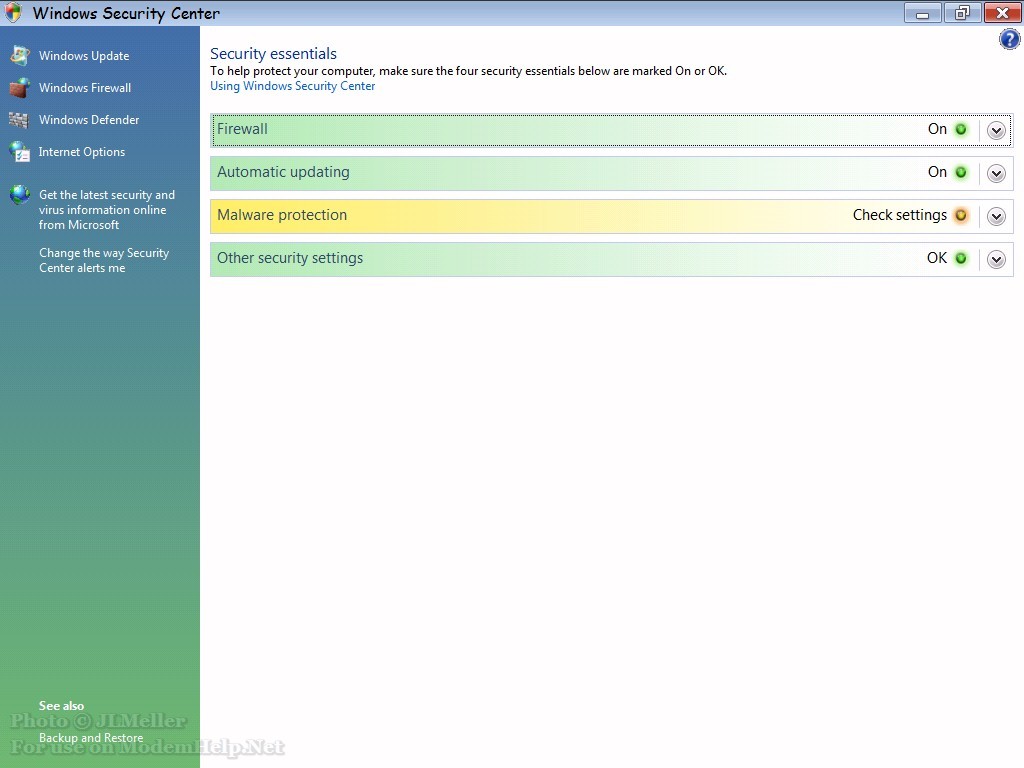Click the Security Center shield icon in title bar
1024x768 pixels.
coord(13,12)
